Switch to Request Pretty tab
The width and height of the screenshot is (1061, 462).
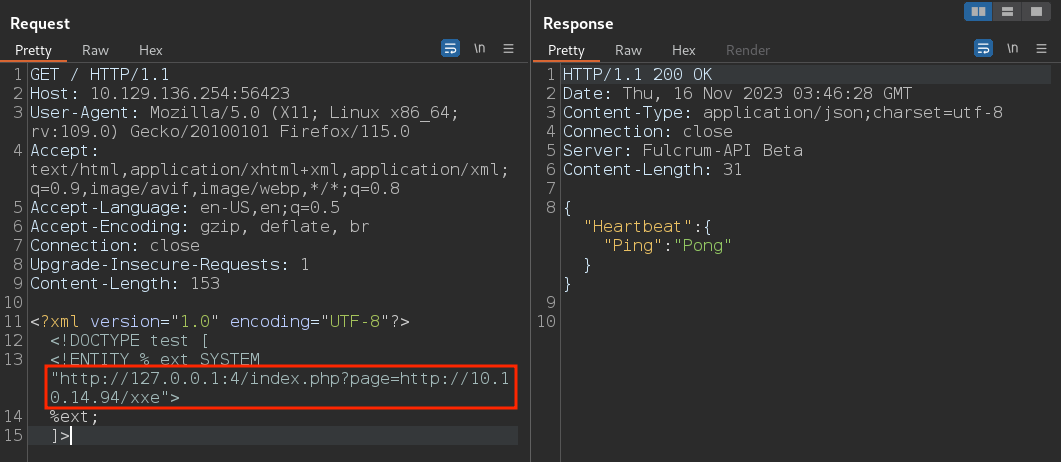click(33, 50)
